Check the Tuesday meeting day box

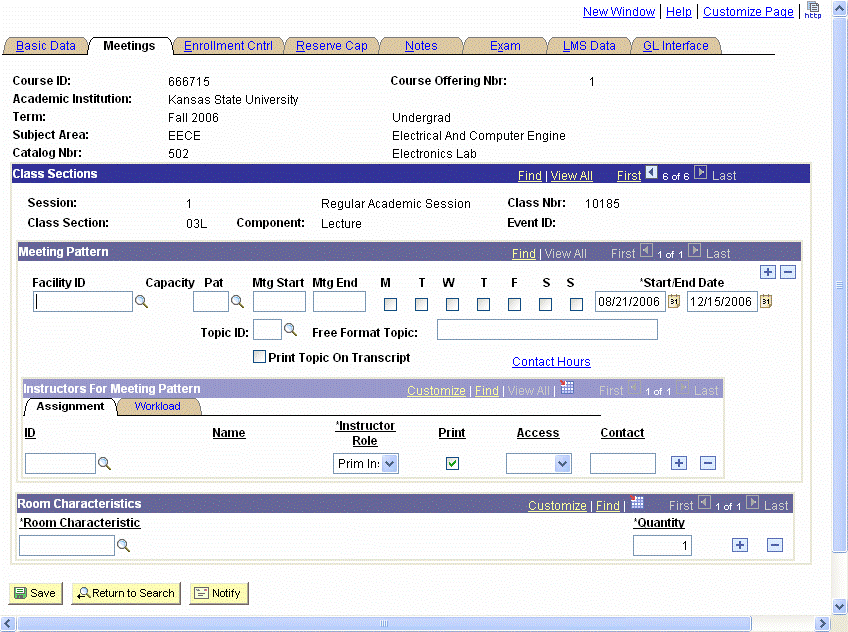[x=421, y=304]
